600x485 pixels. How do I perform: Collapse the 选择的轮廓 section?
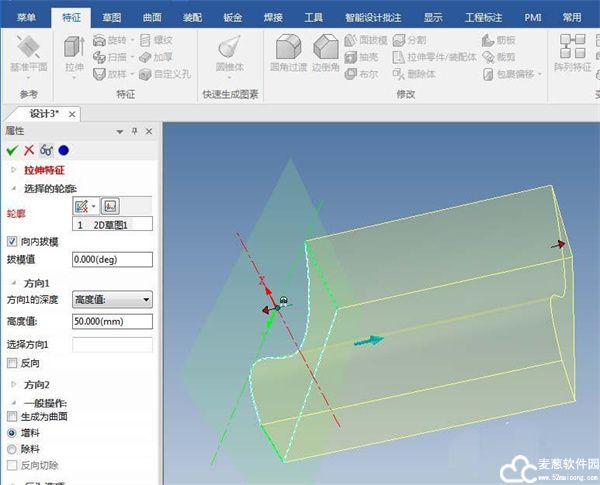tap(14, 188)
